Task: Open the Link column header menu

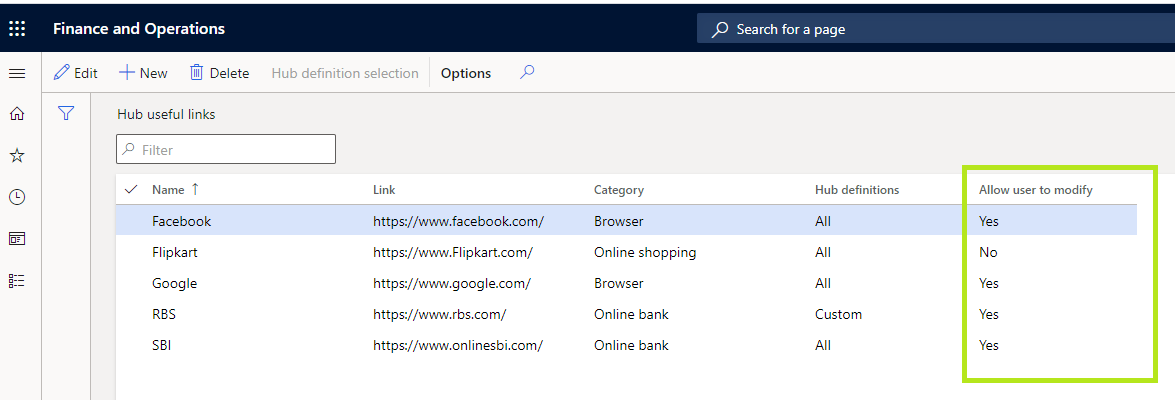Action: [x=384, y=190]
